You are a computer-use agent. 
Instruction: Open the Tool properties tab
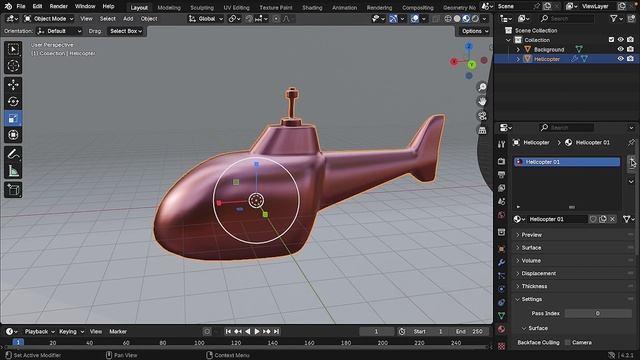point(502,144)
